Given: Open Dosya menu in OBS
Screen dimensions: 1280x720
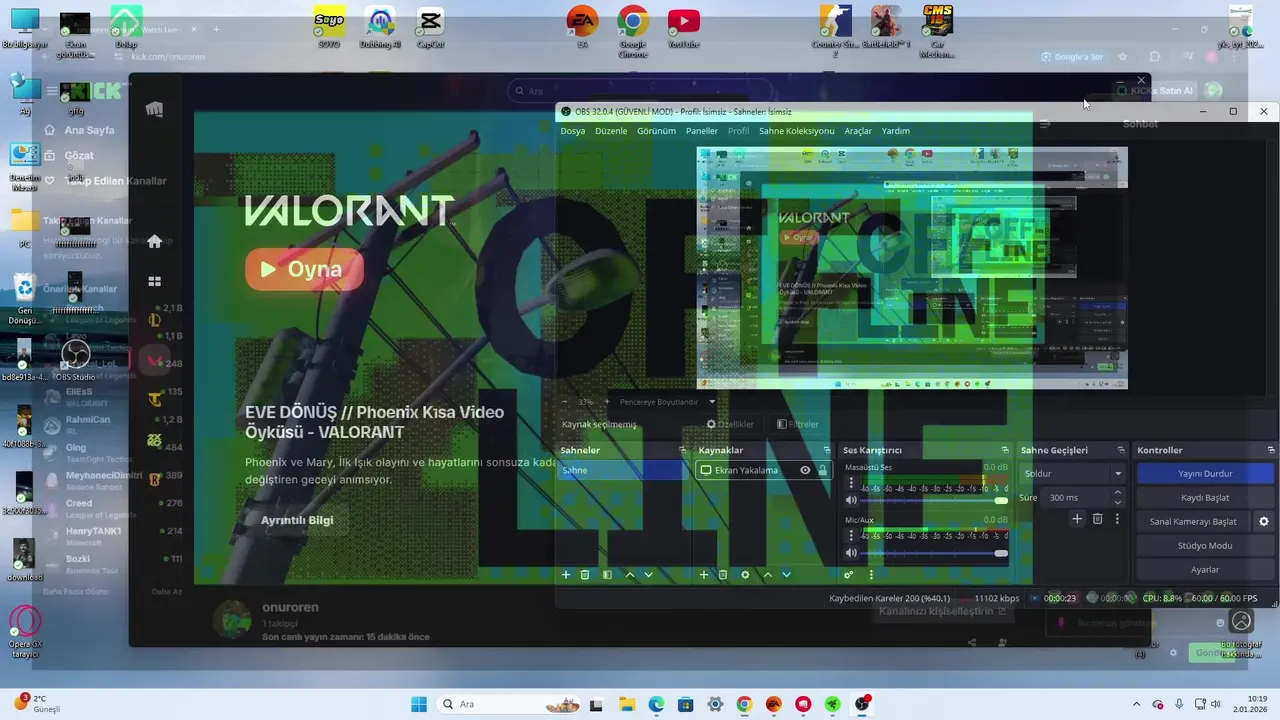Looking at the screenshot, I should coord(573,131).
